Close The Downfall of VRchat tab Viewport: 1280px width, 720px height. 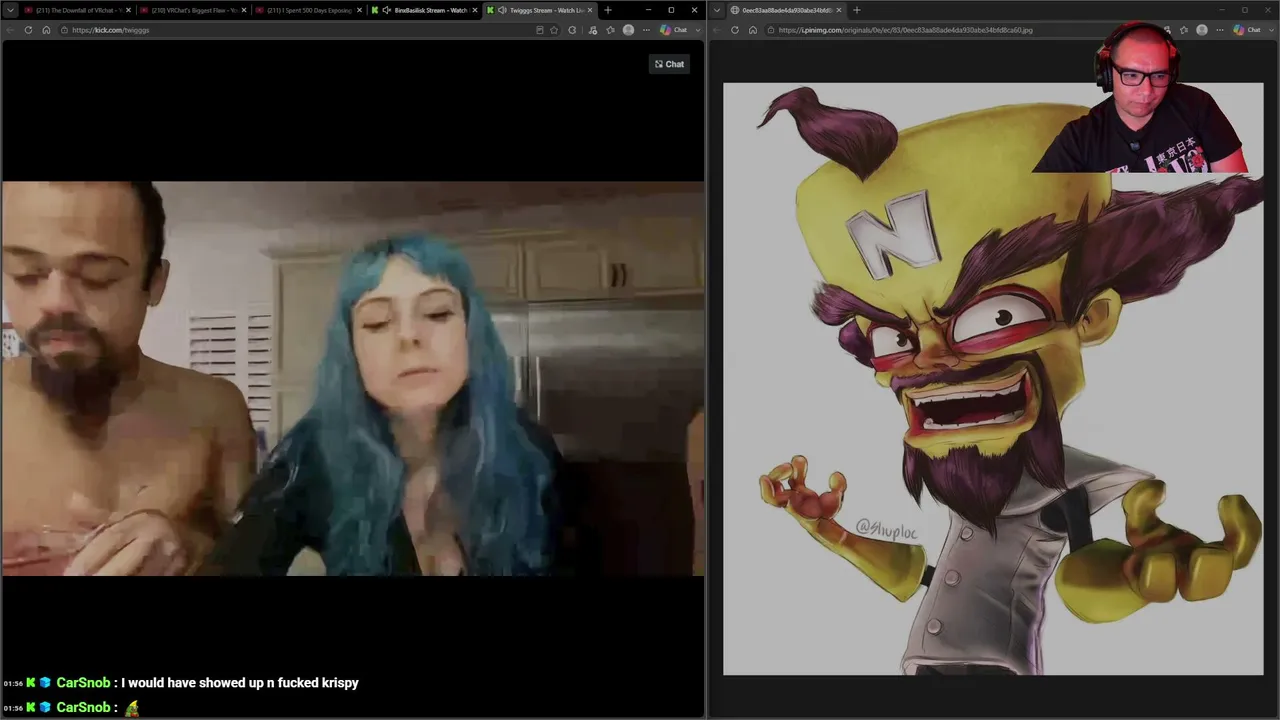pos(128,10)
